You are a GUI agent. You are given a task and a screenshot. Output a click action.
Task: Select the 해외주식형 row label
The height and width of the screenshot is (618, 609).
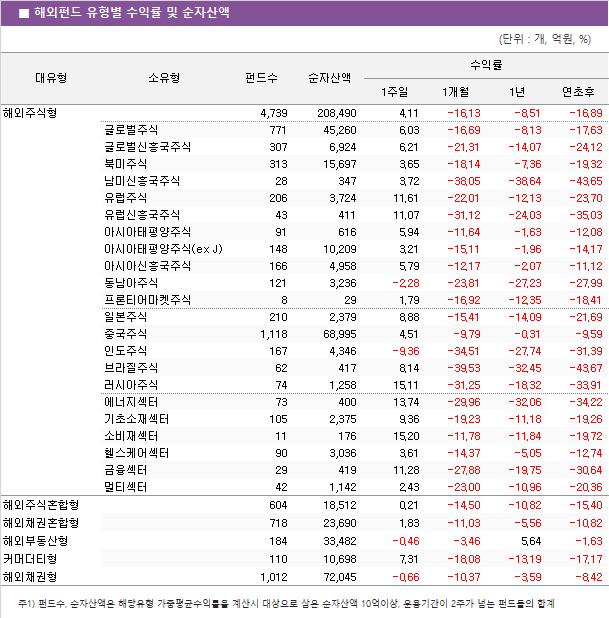[30, 113]
